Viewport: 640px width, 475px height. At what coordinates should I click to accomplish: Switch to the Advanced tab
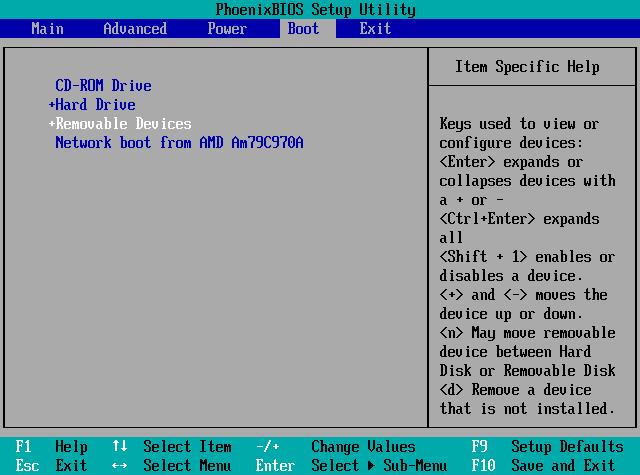(x=135, y=28)
